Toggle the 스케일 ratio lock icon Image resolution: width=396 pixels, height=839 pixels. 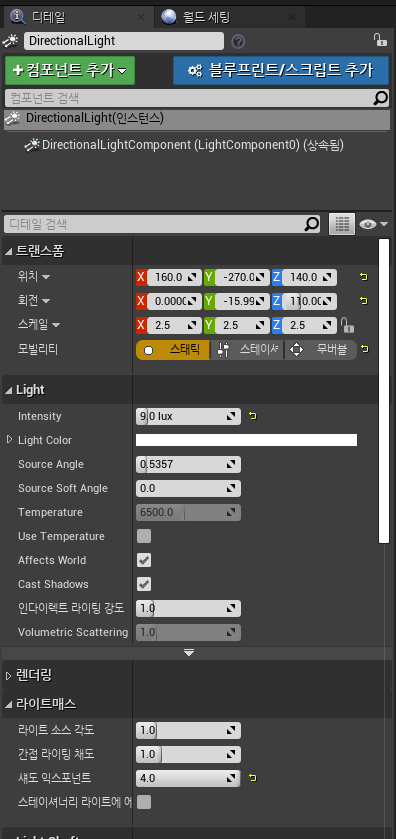pos(347,325)
